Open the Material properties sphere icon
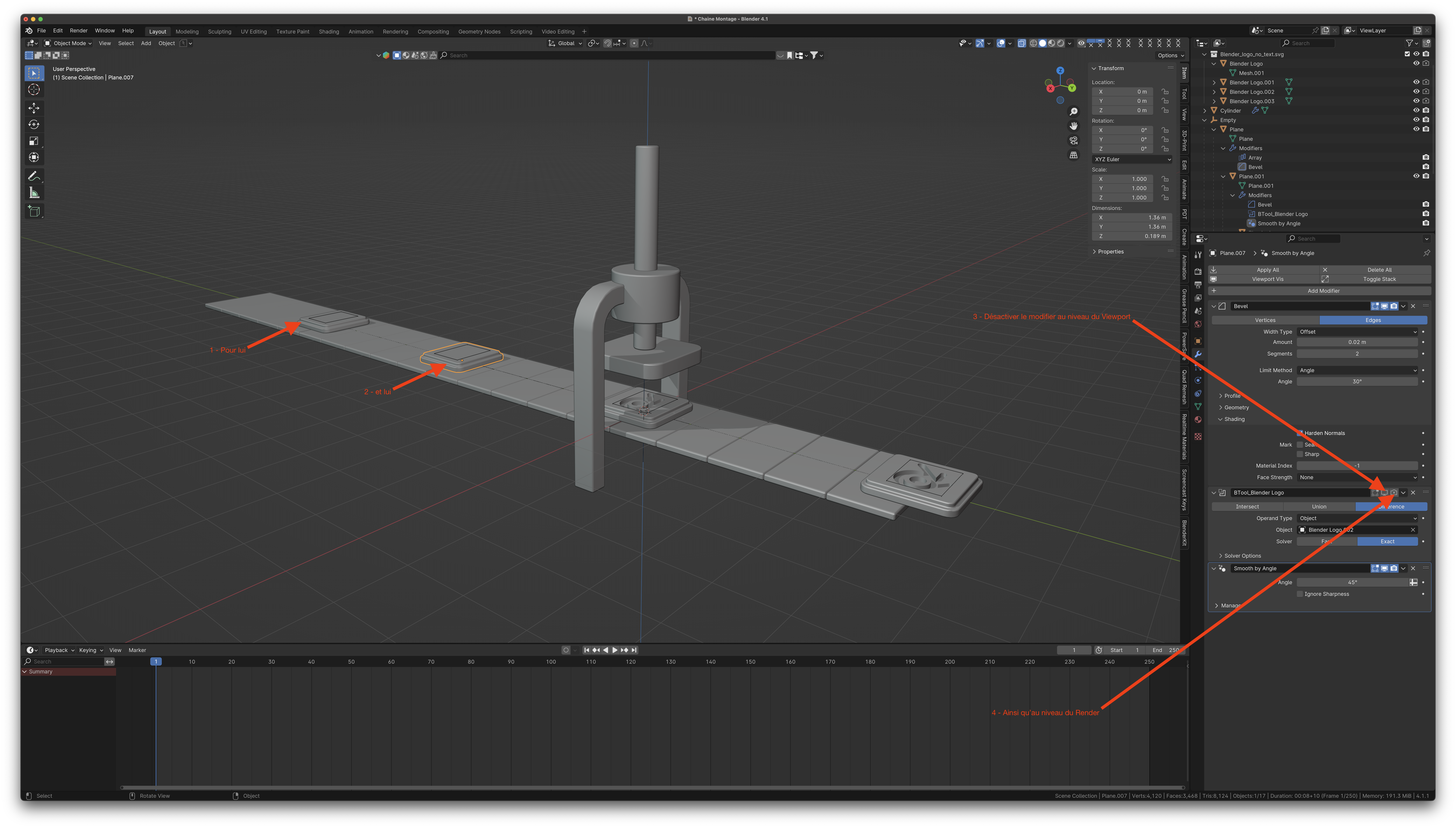The image size is (1456, 828). (x=1198, y=420)
